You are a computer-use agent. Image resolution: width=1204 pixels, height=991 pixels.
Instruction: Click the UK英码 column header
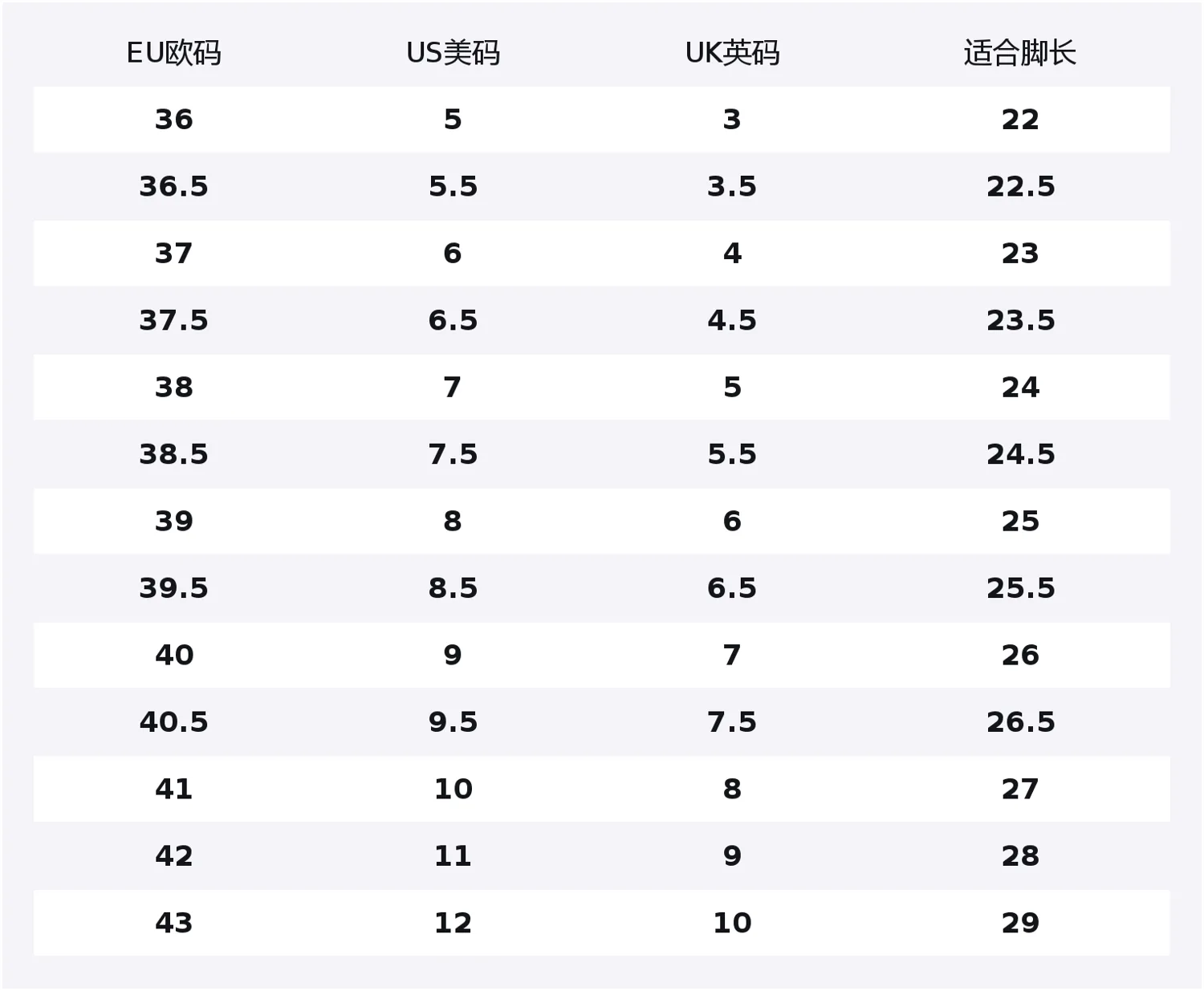click(x=732, y=53)
